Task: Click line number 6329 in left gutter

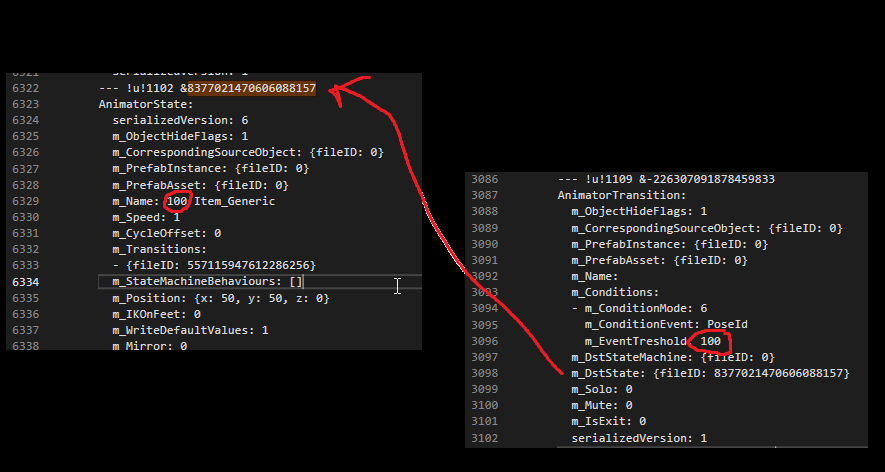Action: tap(25, 201)
